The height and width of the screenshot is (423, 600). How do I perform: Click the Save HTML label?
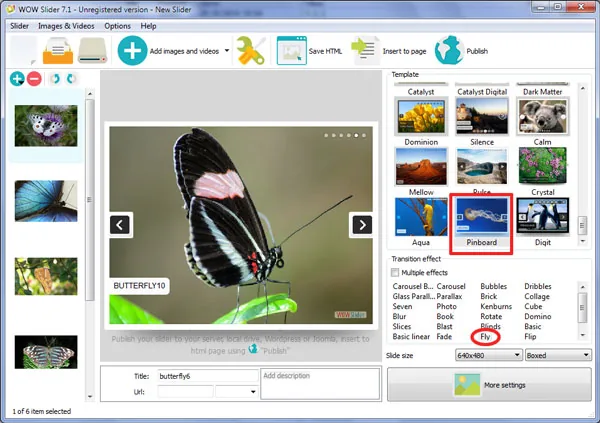click(325, 51)
